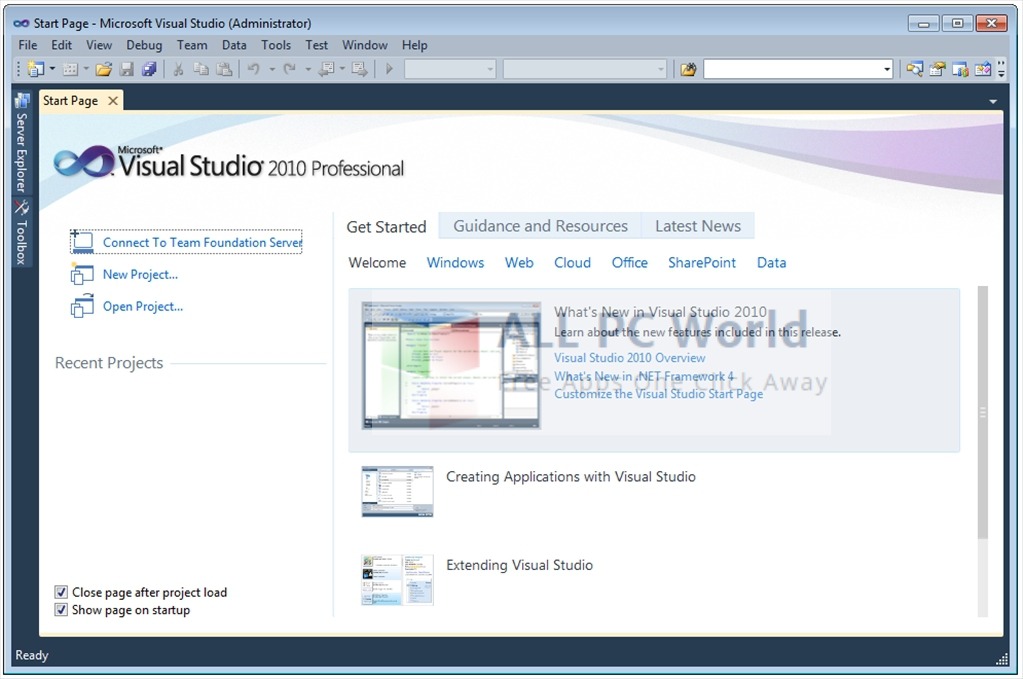
Task: Click the Redo arrow icon
Action: [290, 68]
